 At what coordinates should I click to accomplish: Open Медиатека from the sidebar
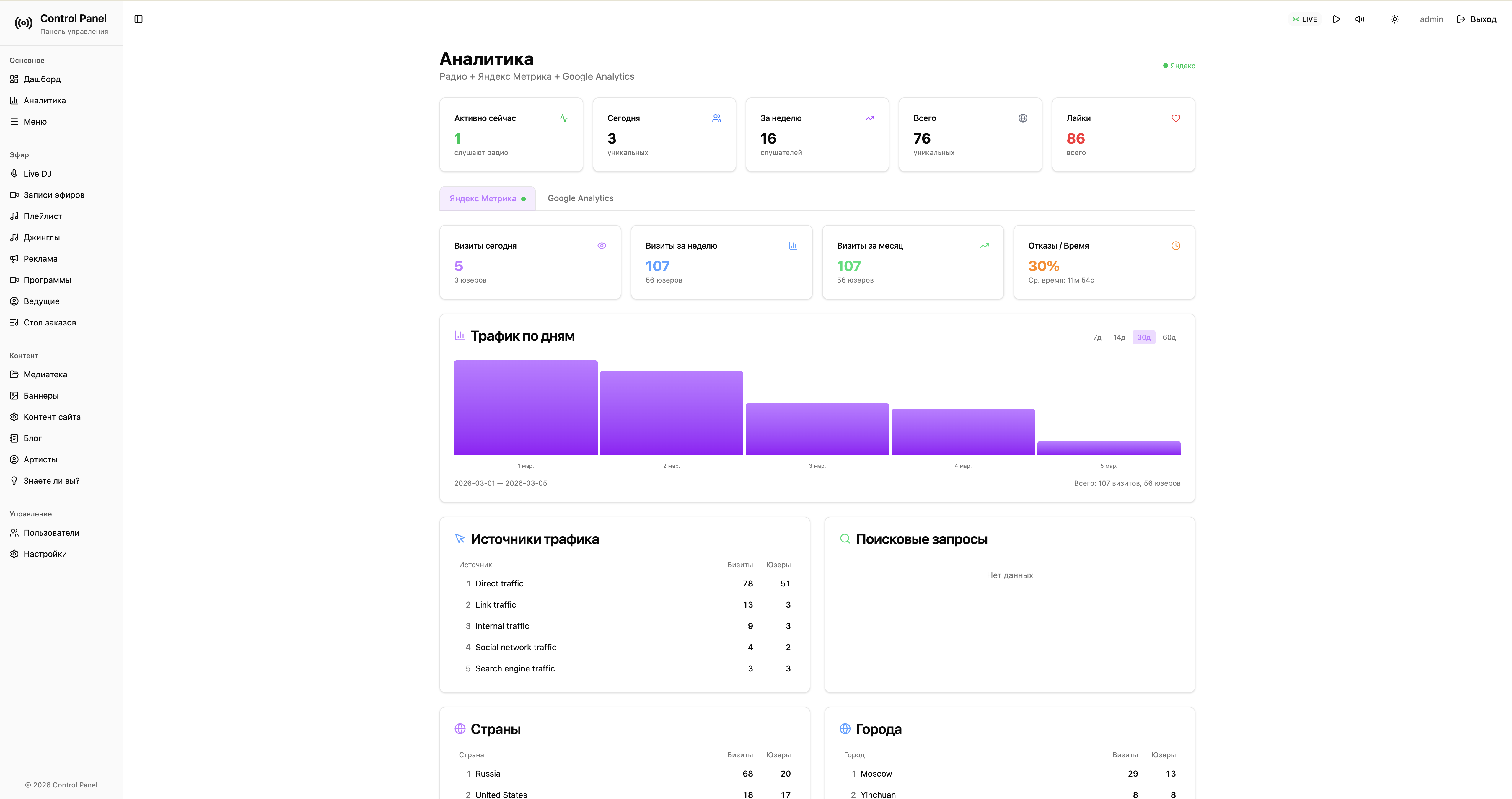[45, 374]
